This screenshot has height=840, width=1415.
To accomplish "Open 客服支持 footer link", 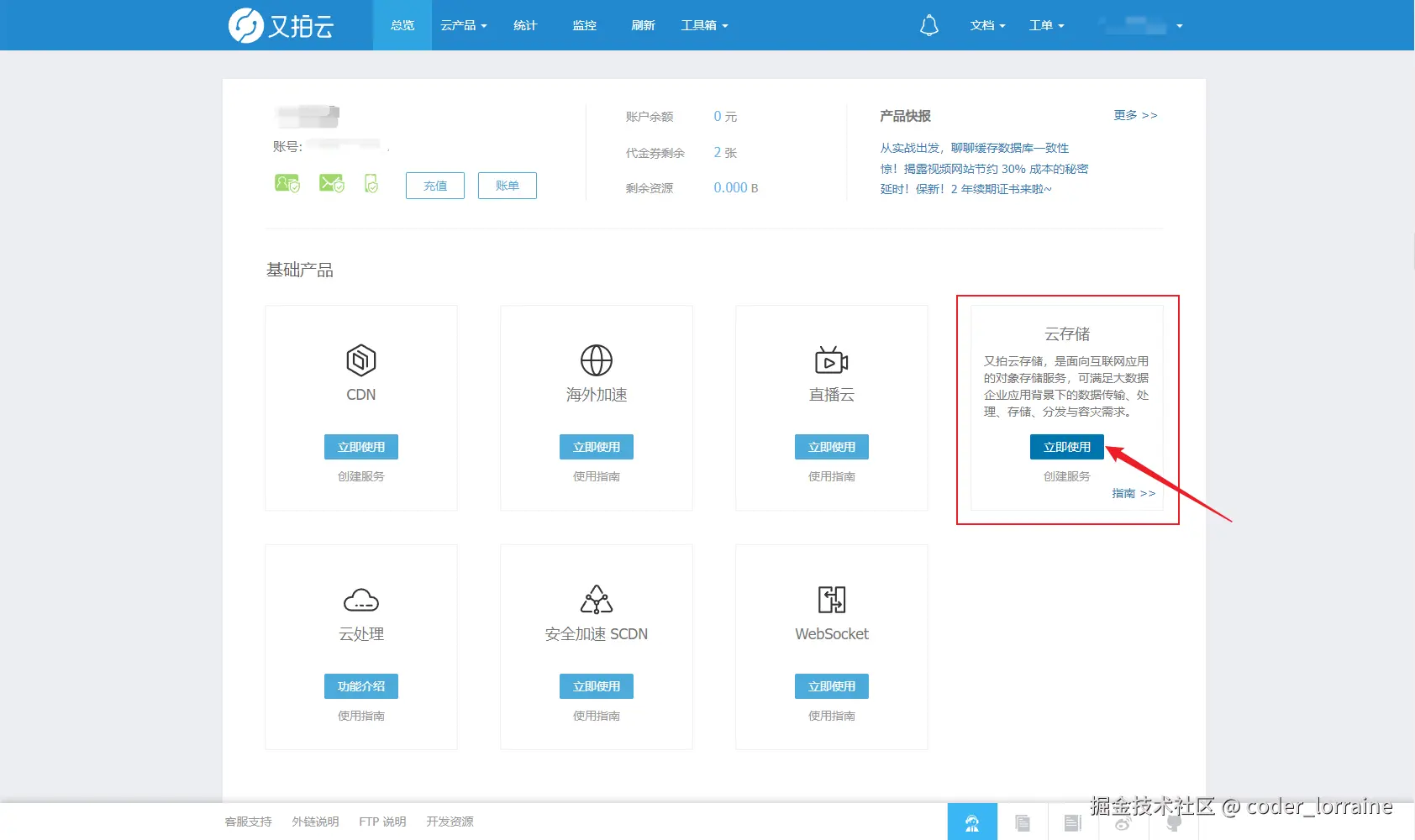I will click(x=249, y=822).
